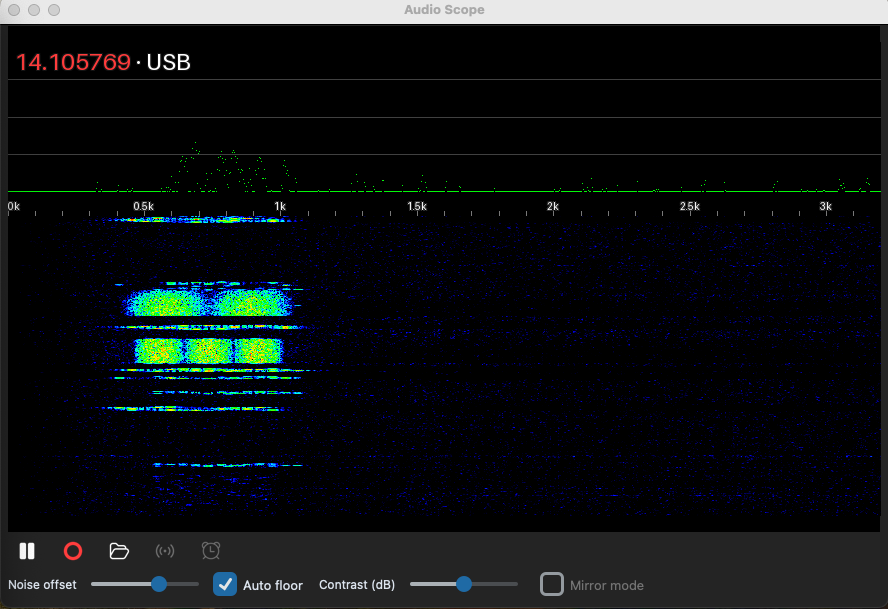Minimize the Audio Scope window
This screenshot has width=888, height=609.
click(x=34, y=10)
